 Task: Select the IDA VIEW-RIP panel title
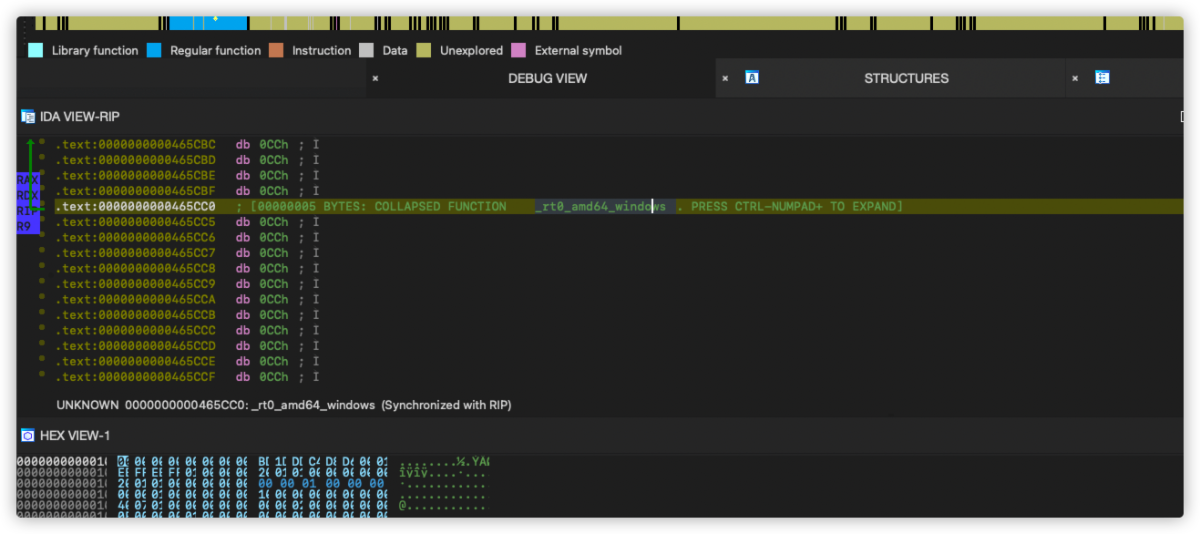pyautogui.click(x=80, y=117)
